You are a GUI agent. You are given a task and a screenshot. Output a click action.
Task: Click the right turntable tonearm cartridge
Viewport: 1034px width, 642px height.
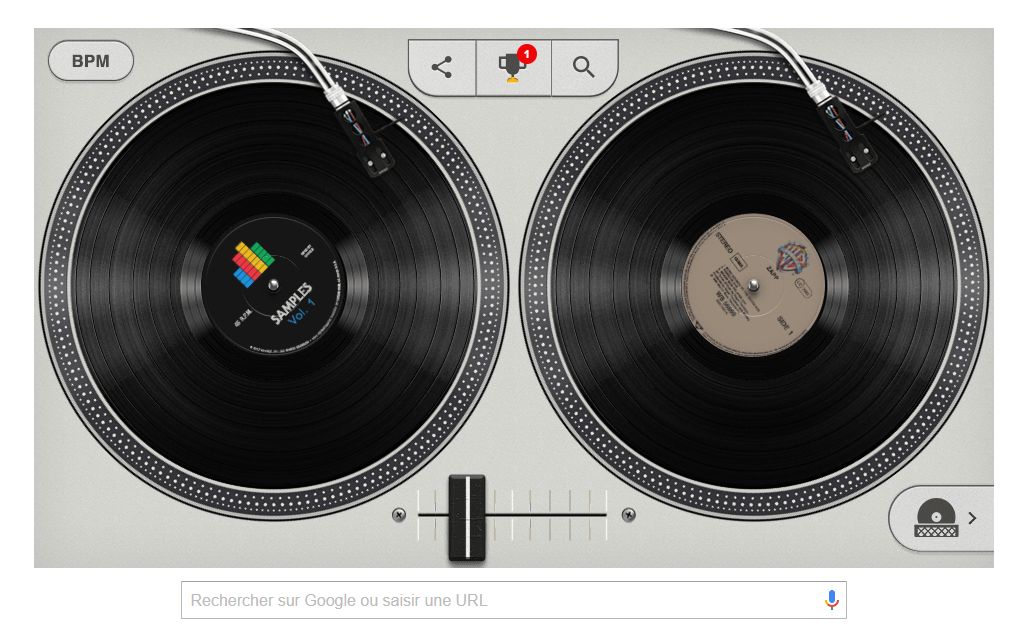(848, 134)
